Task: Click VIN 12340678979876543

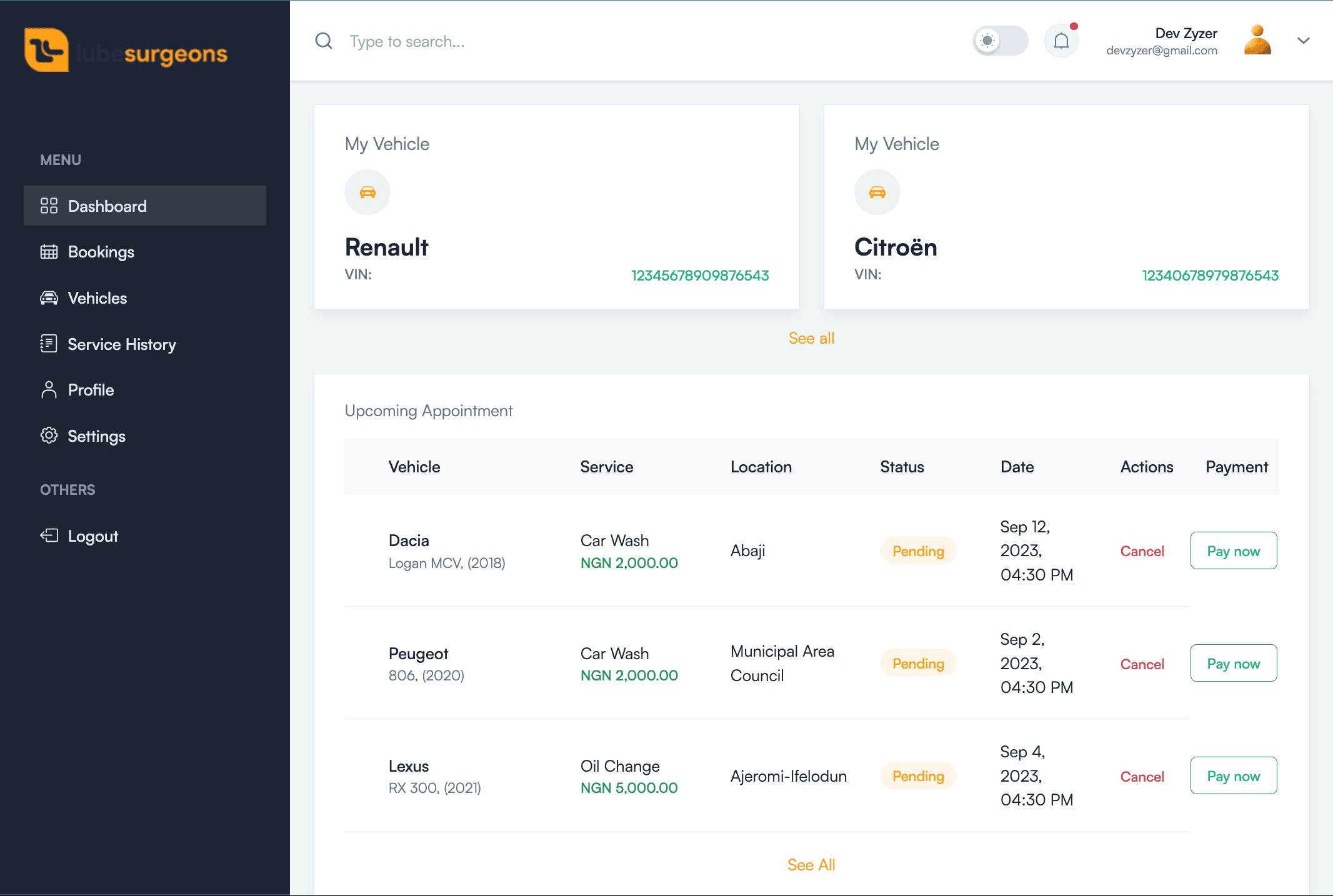Action: point(1211,276)
